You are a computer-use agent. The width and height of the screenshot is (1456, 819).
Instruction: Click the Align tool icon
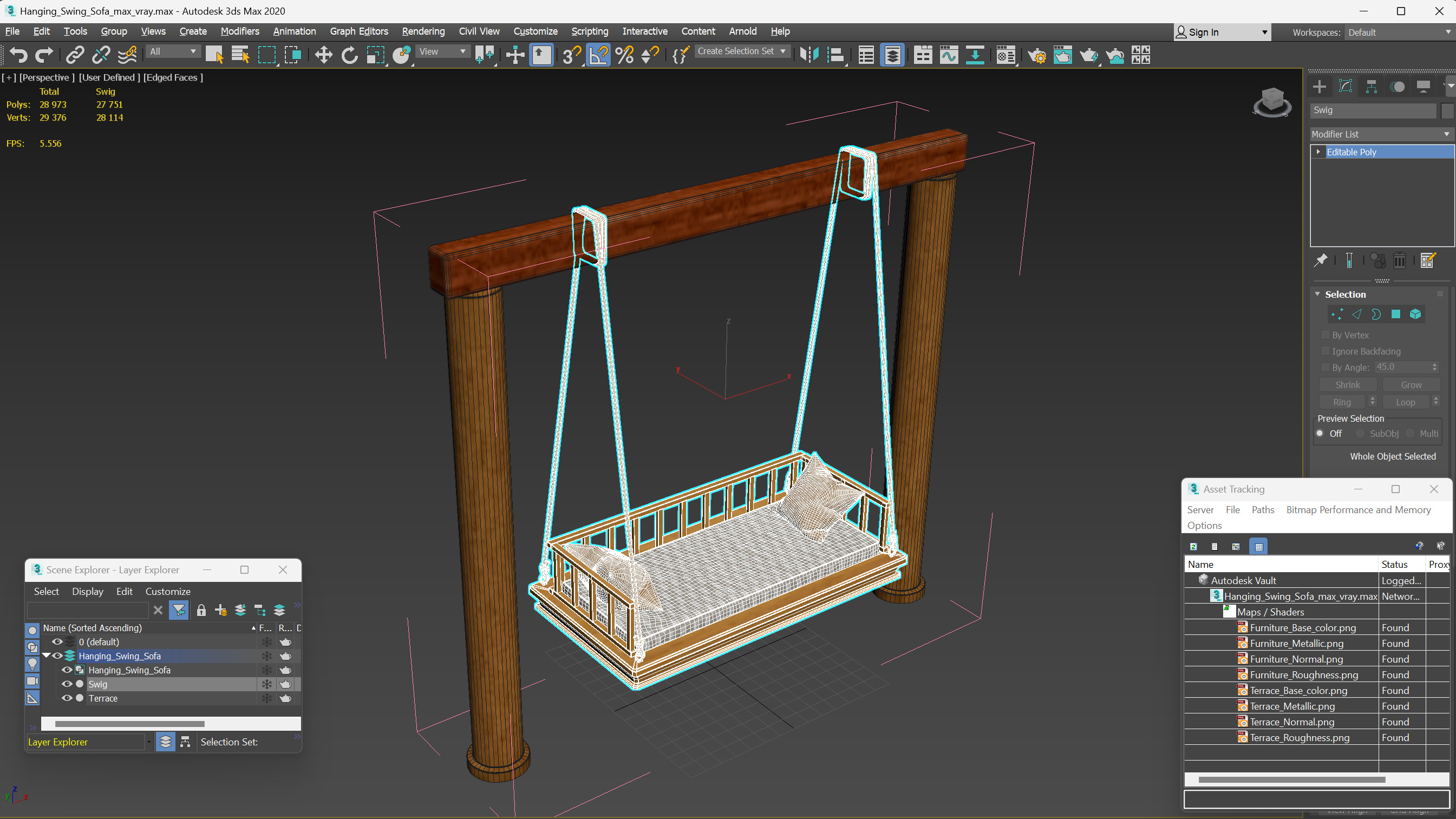tap(835, 55)
